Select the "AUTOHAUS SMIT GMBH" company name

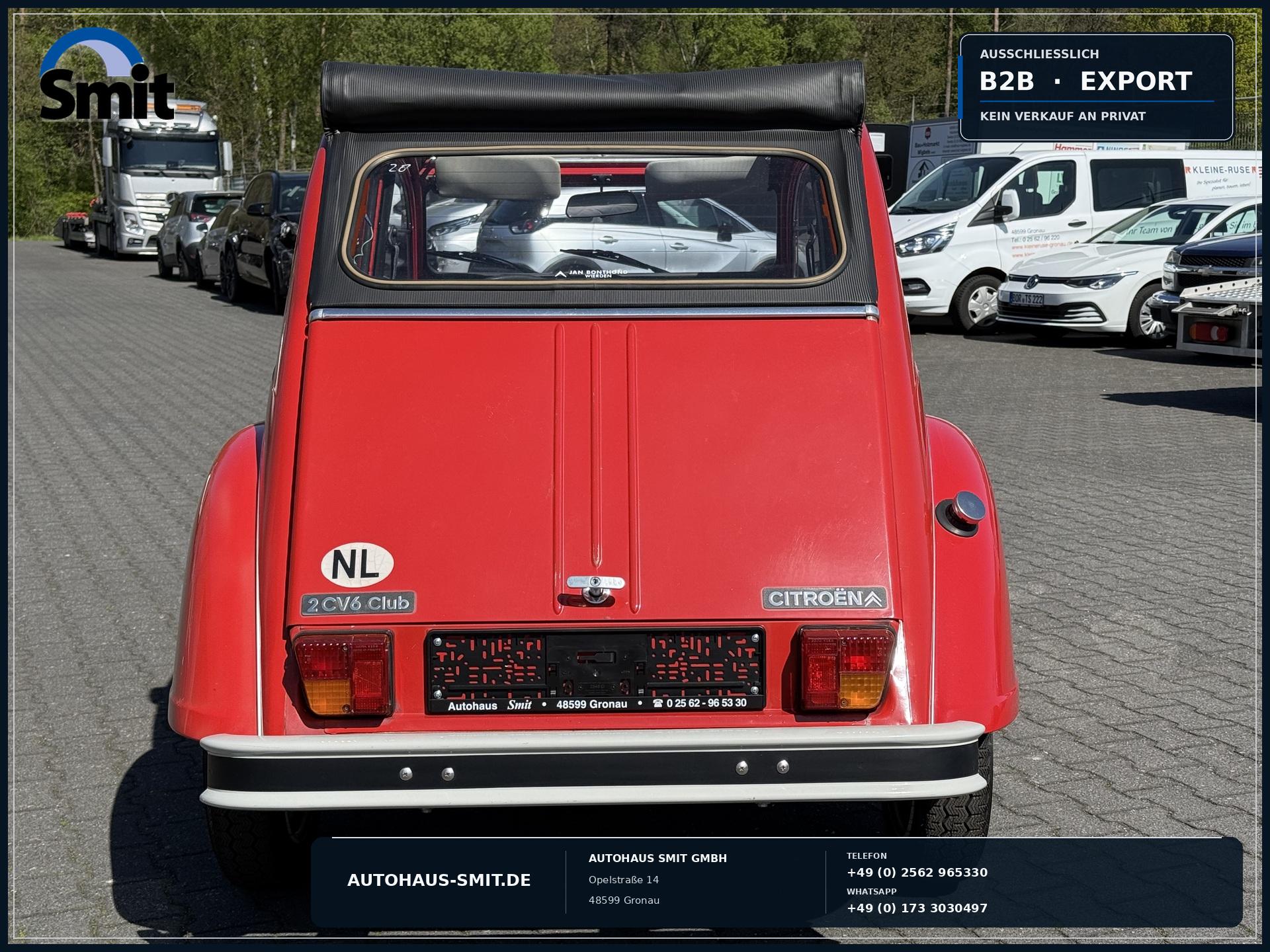(x=657, y=858)
